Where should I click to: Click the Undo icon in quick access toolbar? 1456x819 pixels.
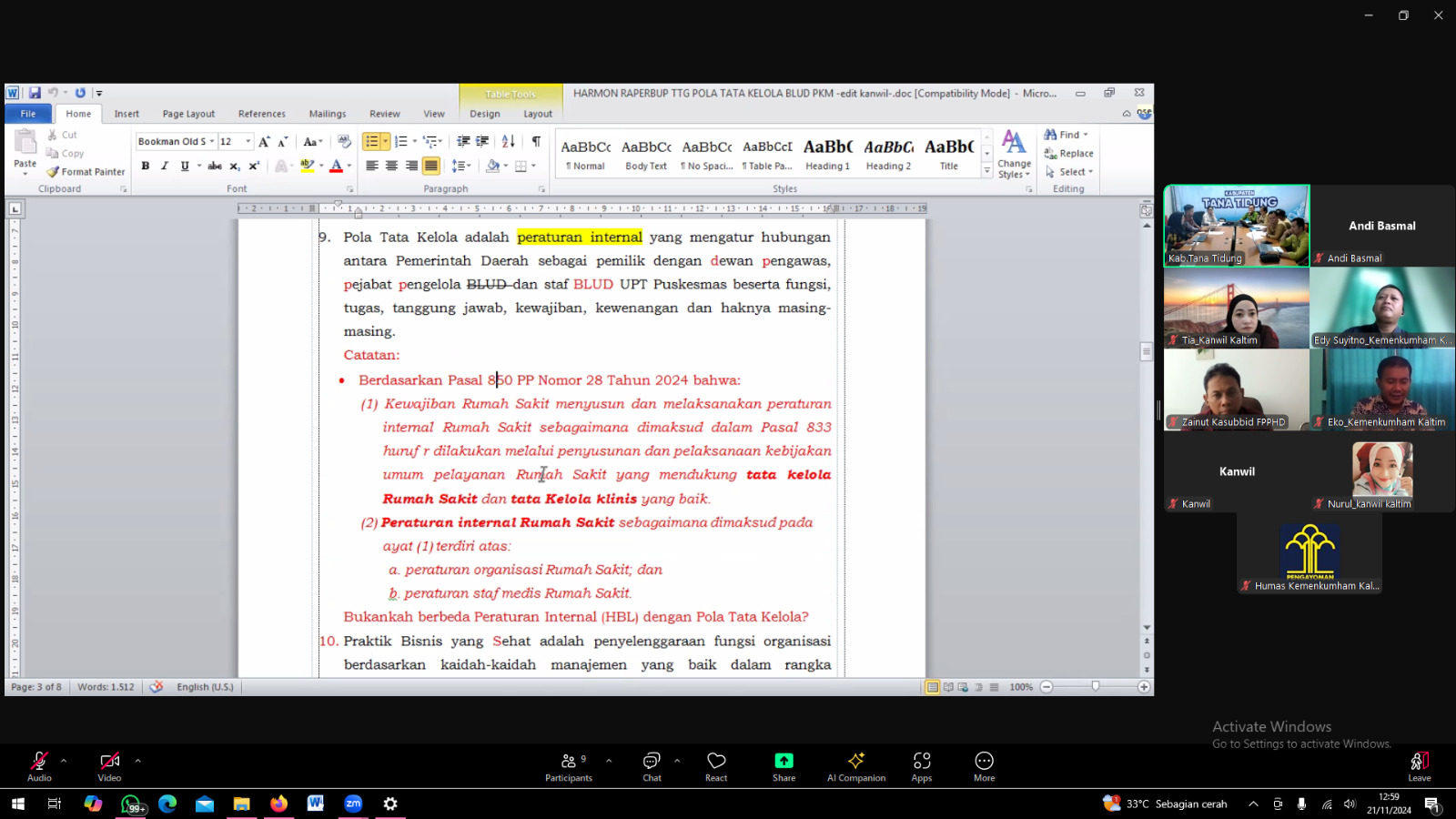click(x=53, y=93)
